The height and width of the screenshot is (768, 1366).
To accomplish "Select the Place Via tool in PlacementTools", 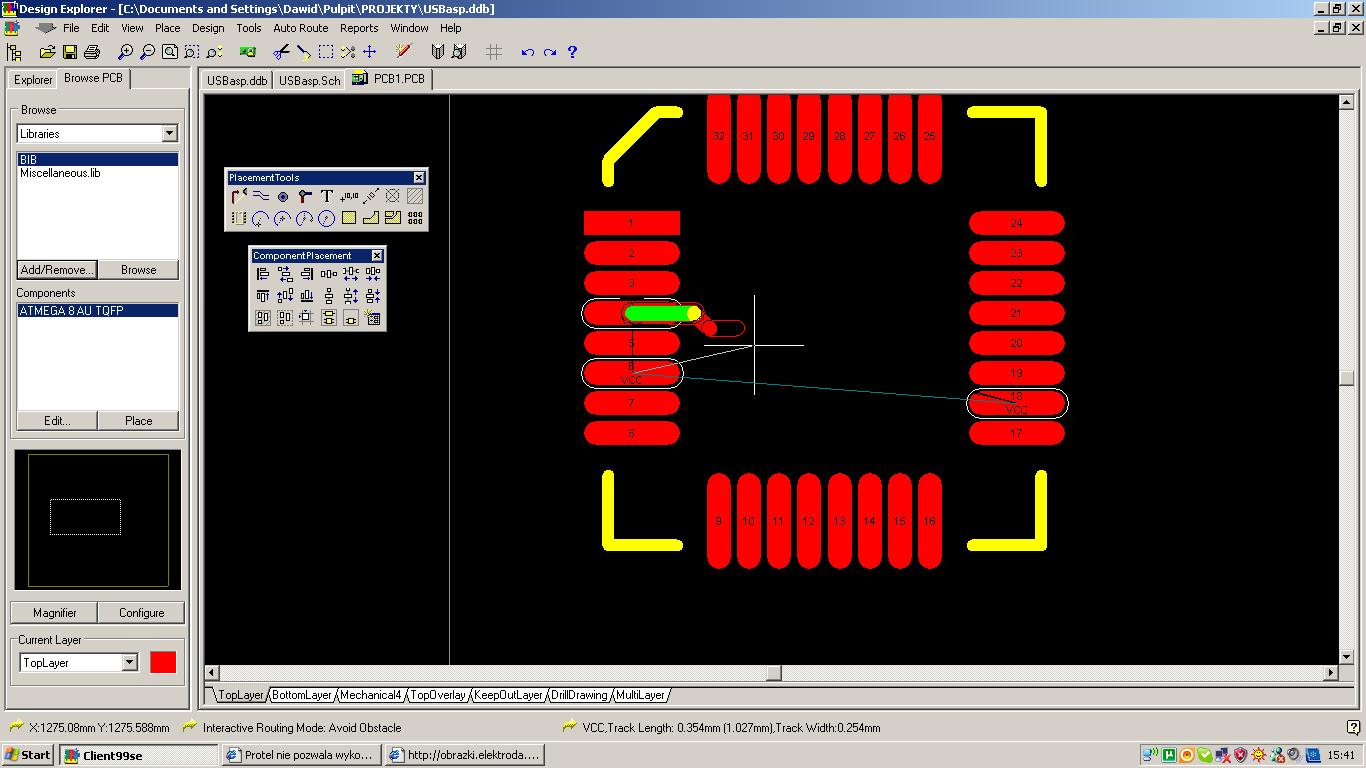I will point(305,196).
